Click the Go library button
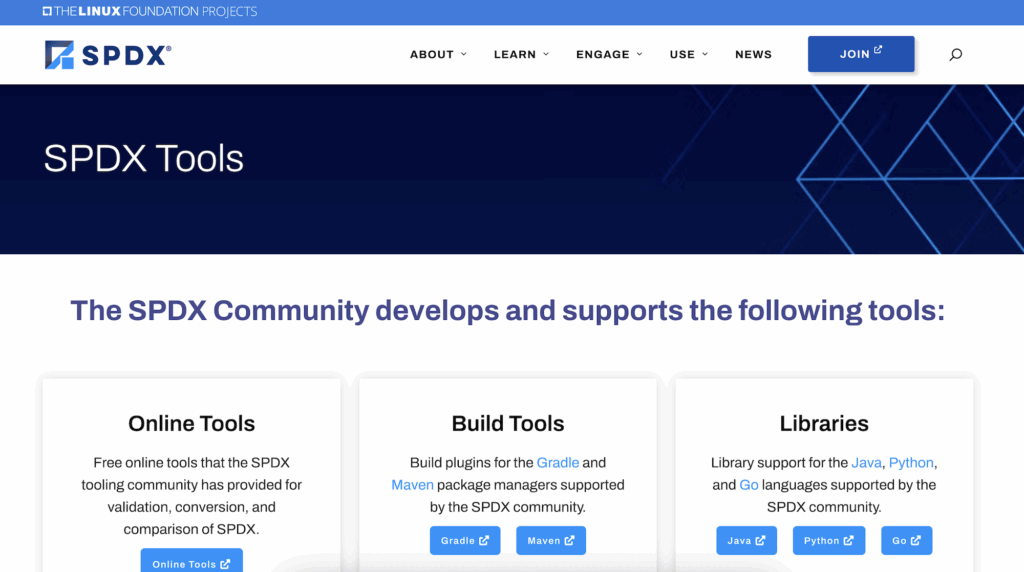The width and height of the screenshot is (1024, 572). tap(906, 541)
